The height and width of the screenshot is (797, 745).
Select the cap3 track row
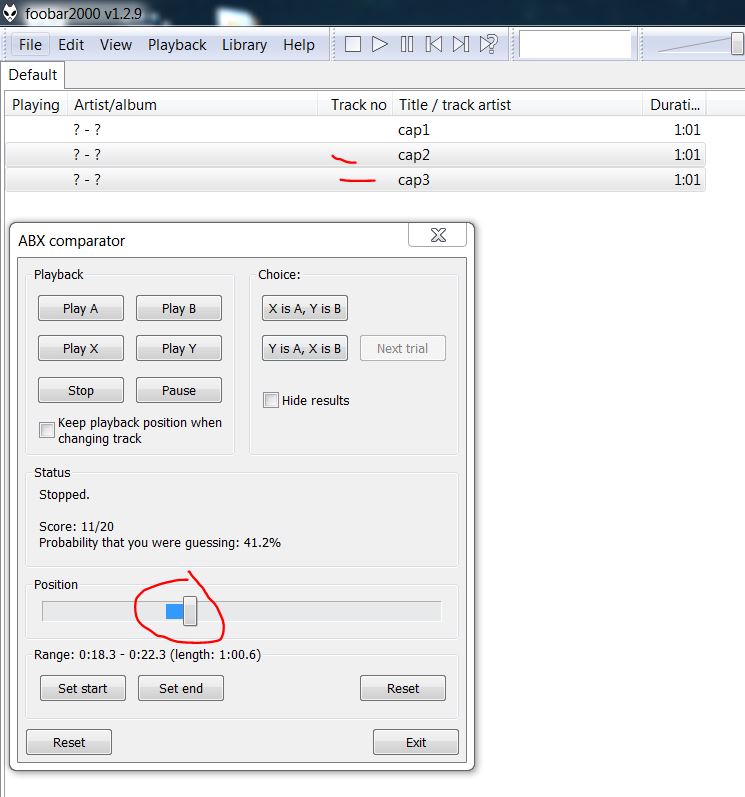pos(355,179)
